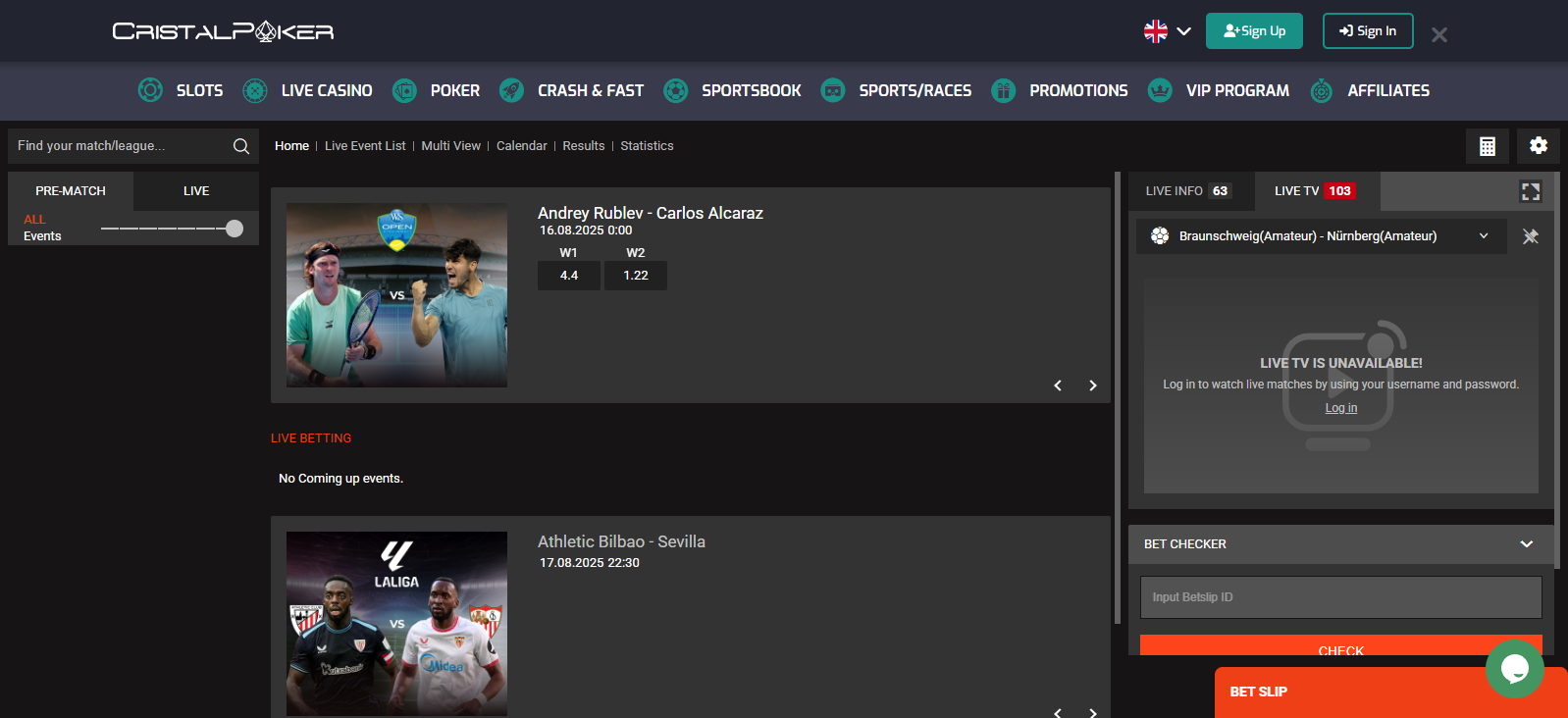1568x718 pixels.
Task: Click the soccer ball icon beside Braunschweig match
Action: pyautogui.click(x=1160, y=236)
